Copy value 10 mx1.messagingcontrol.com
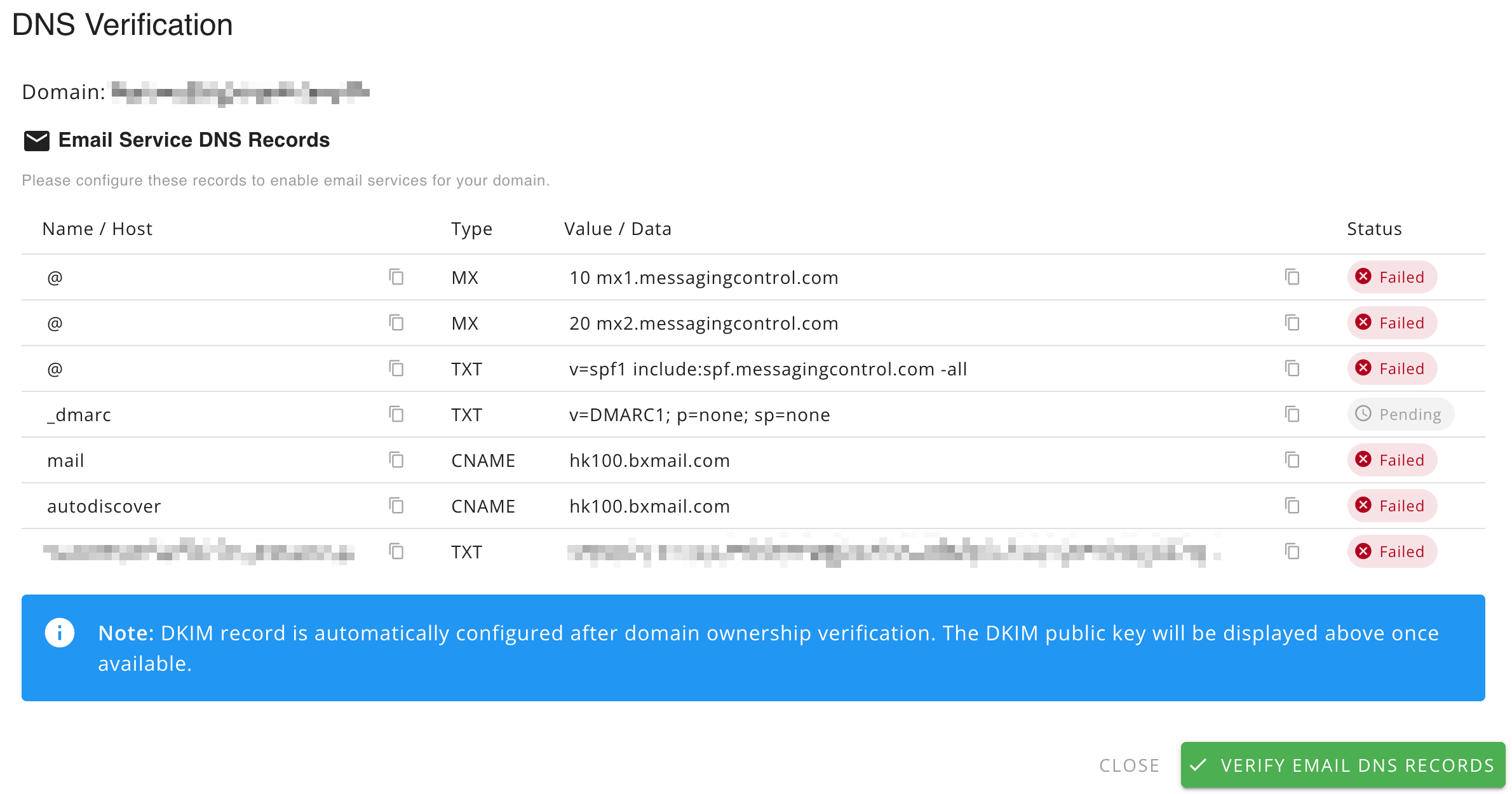The height and width of the screenshot is (794, 1512). (1292, 277)
